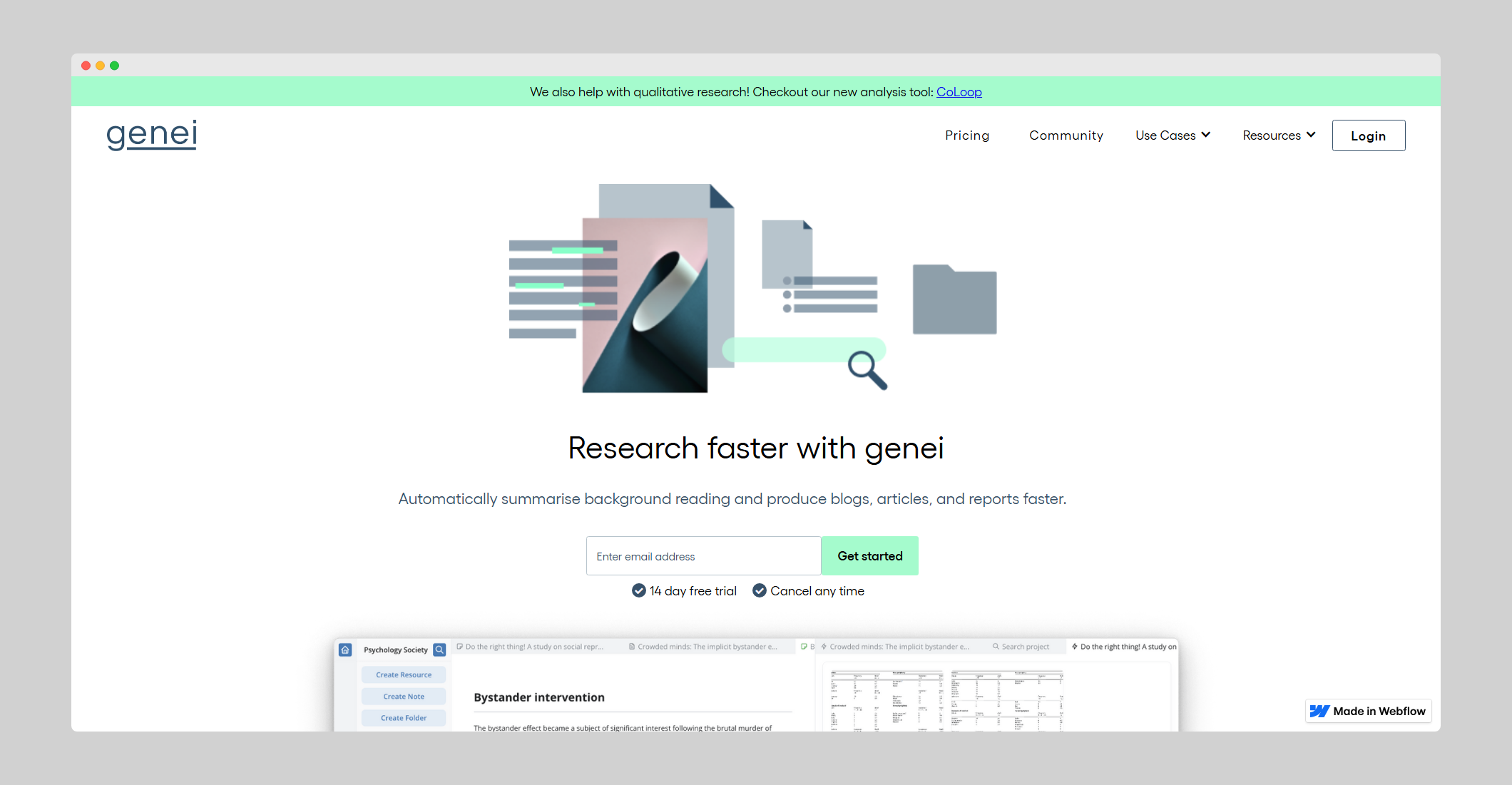Open the Community menu item
The image size is (1512, 785).
click(x=1066, y=135)
